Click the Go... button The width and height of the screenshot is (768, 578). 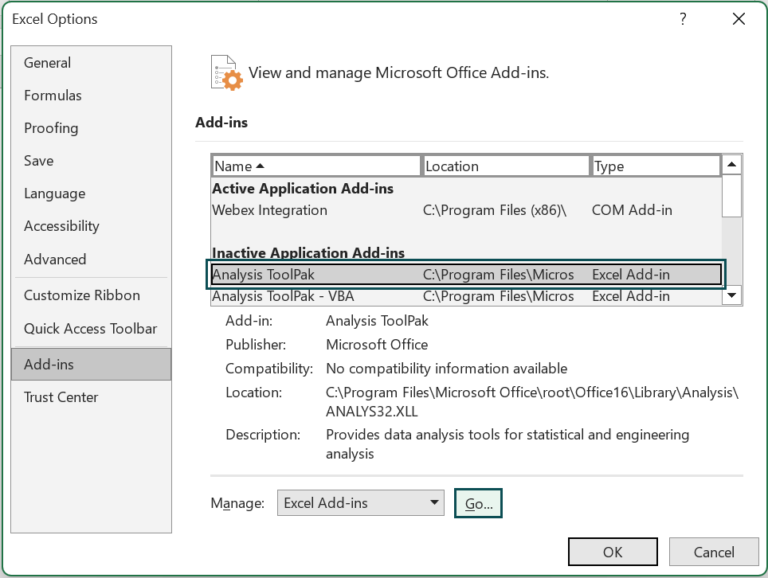click(x=478, y=503)
